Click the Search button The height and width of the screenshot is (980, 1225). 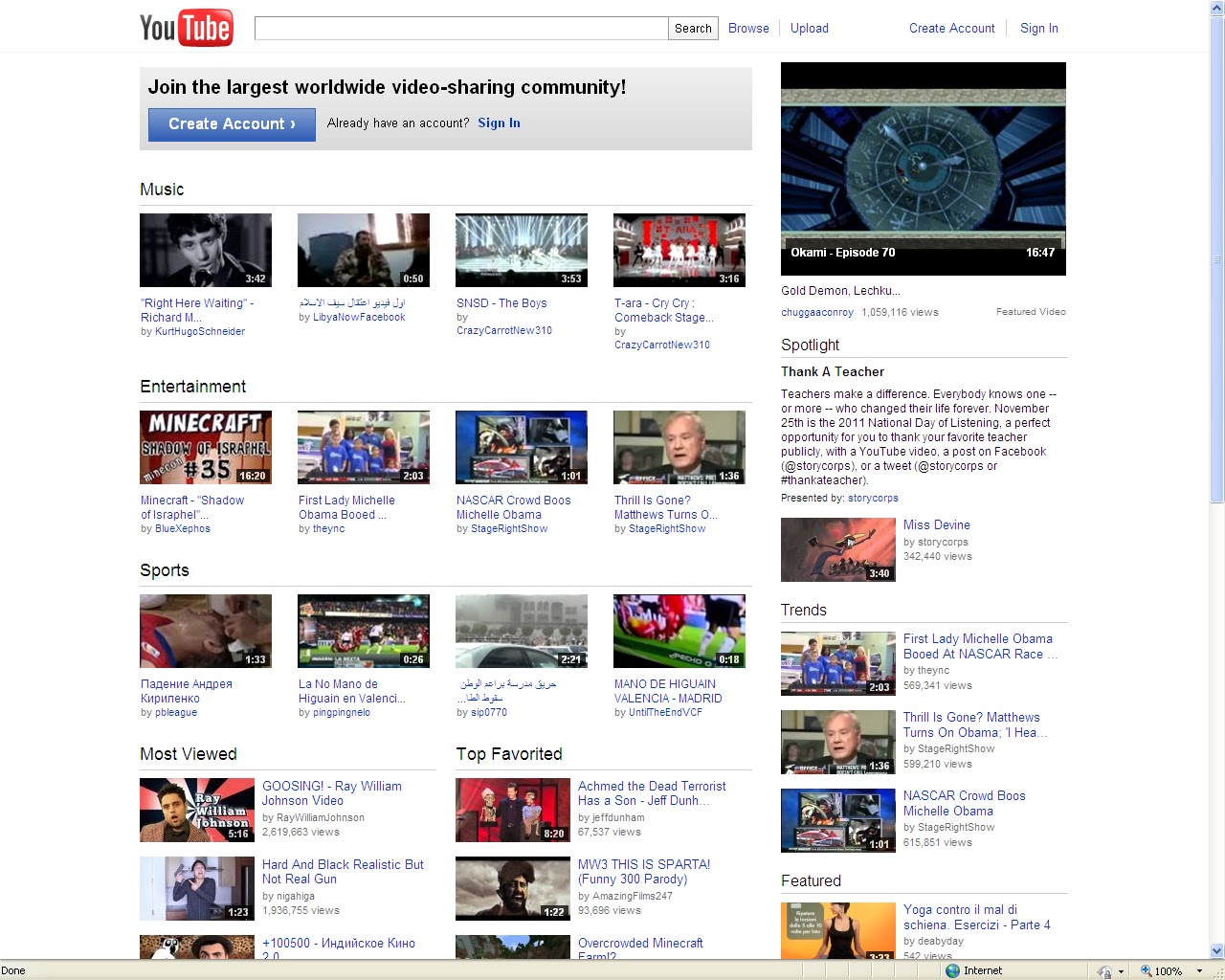click(x=692, y=28)
